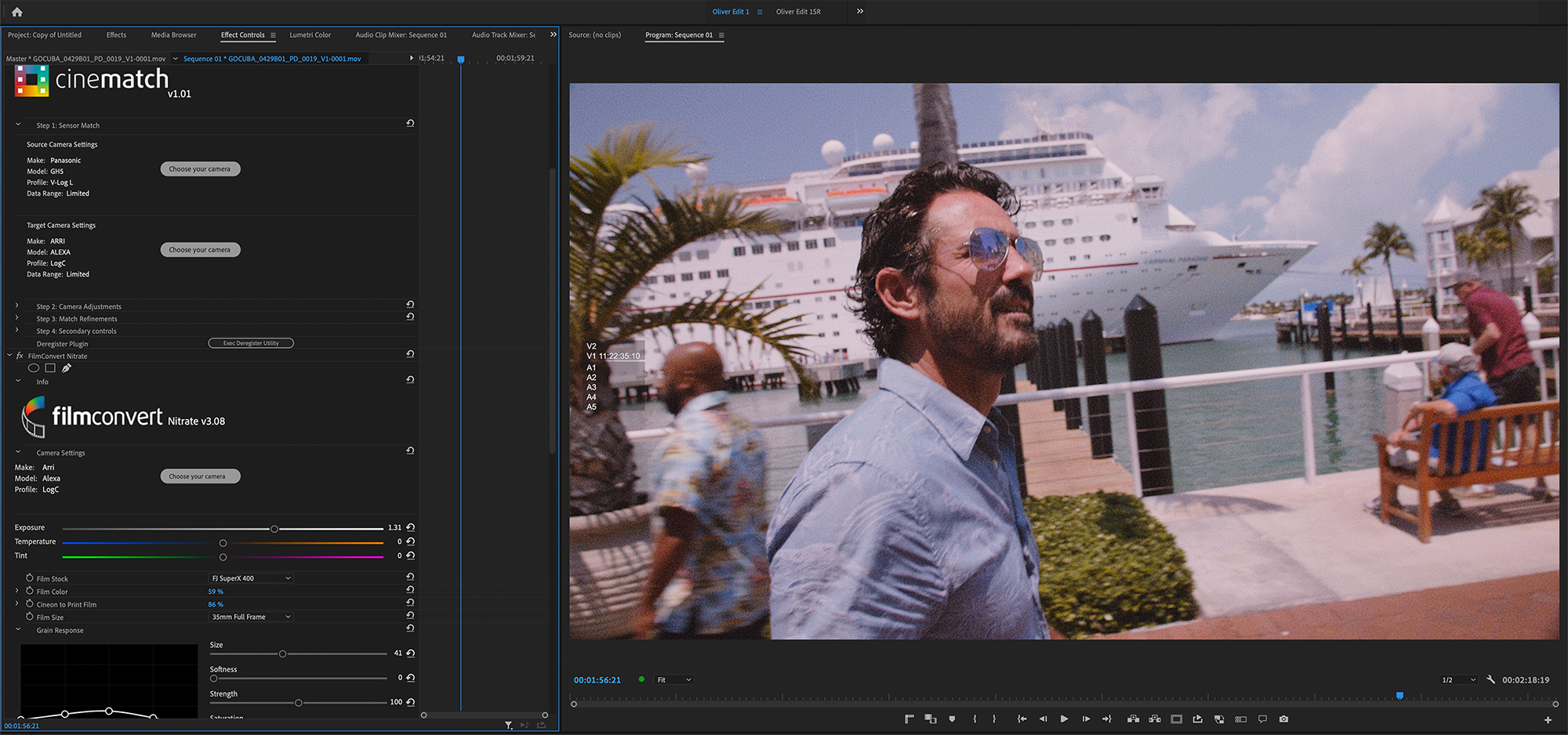
Task: Click the export share icon
Action: (1197, 719)
